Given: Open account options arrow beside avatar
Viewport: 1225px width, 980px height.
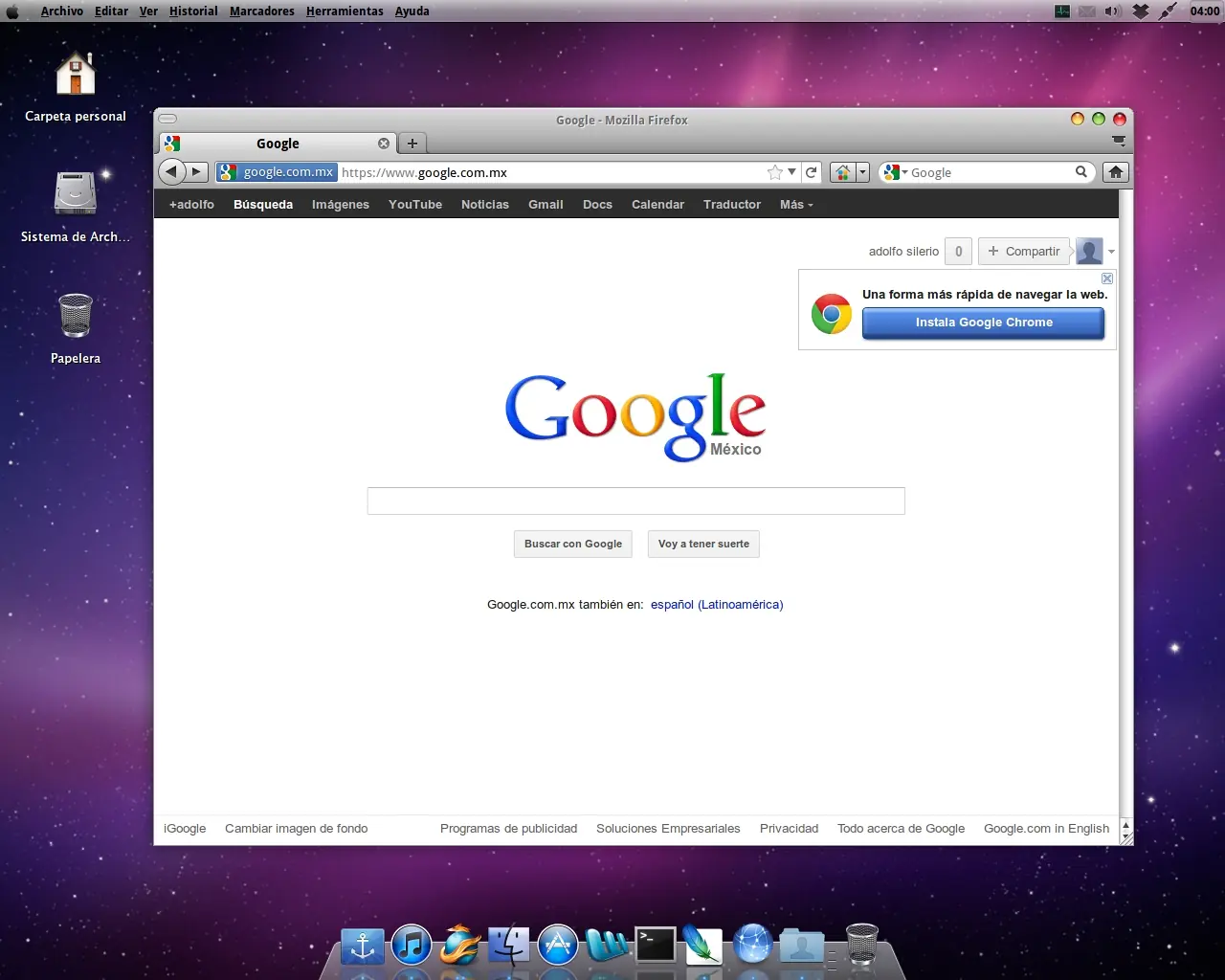Looking at the screenshot, I should (1111, 252).
